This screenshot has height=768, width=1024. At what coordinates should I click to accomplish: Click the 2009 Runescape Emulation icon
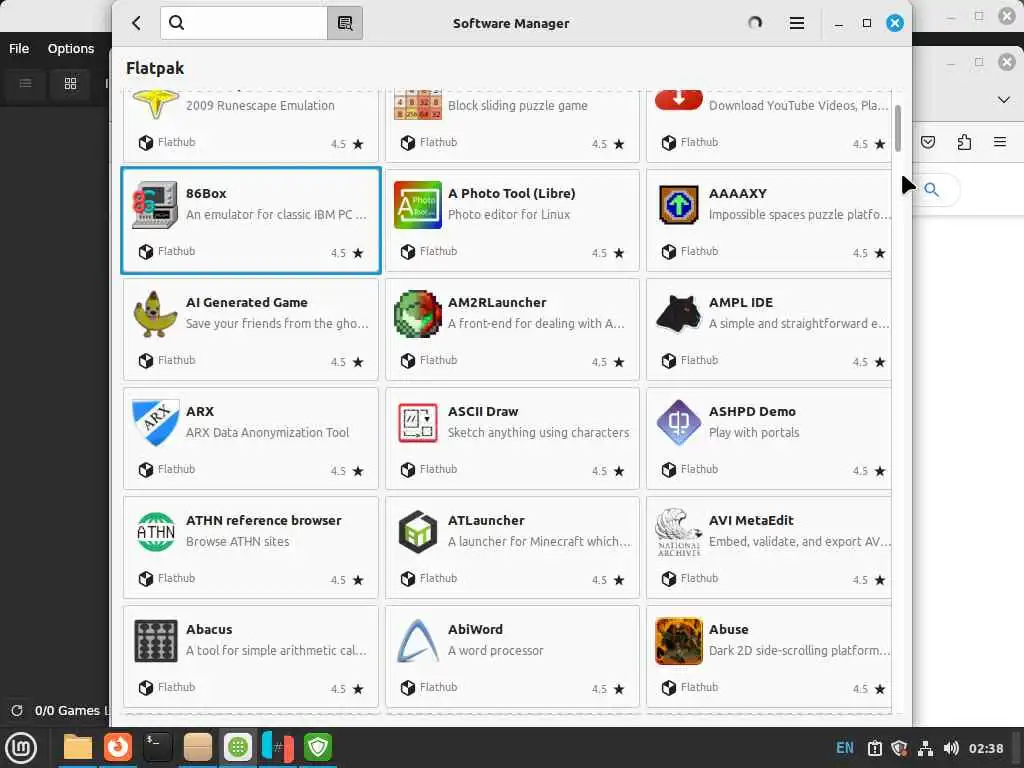click(155, 104)
